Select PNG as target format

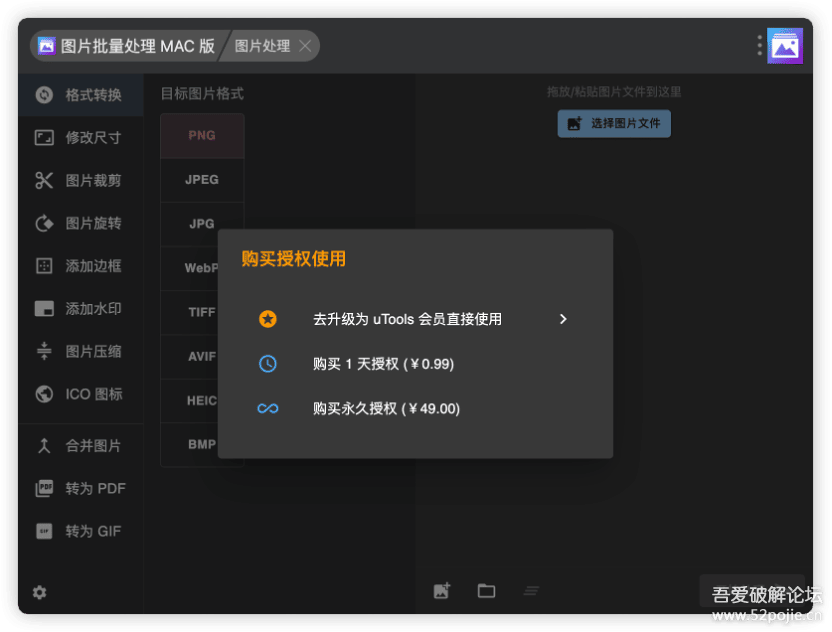point(202,135)
